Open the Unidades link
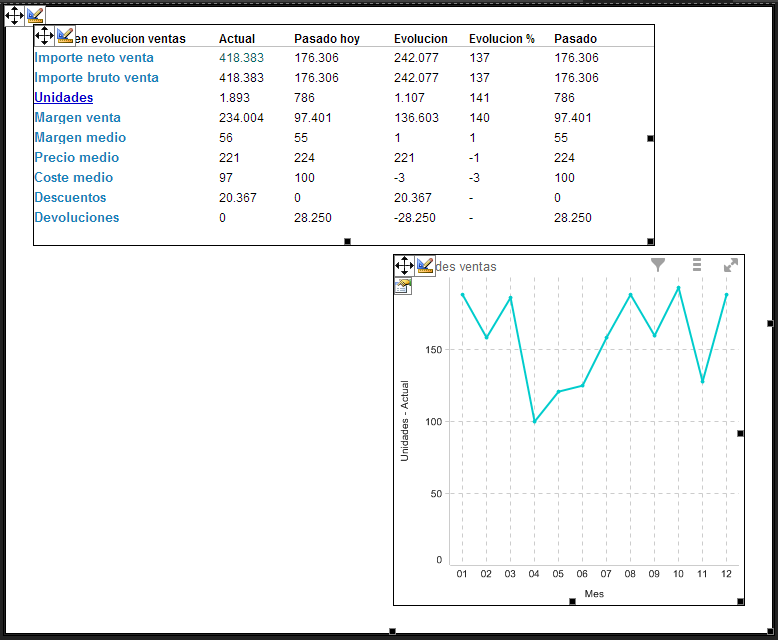The height and width of the screenshot is (640, 778). pos(63,98)
